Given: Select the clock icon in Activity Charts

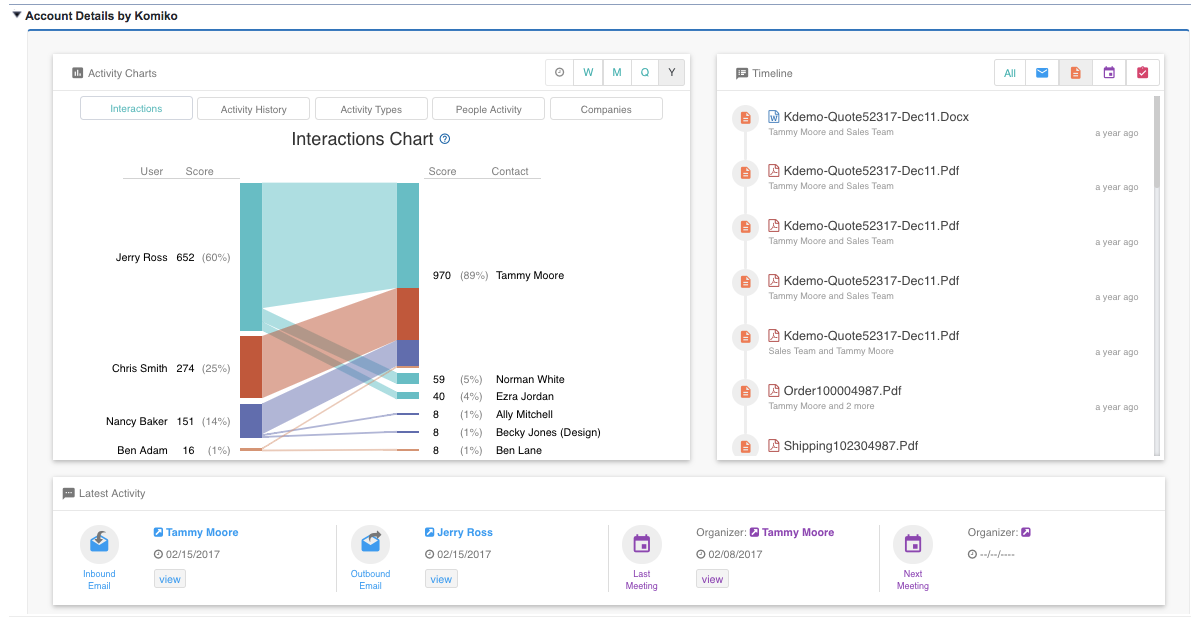Looking at the screenshot, I should 559,72.
